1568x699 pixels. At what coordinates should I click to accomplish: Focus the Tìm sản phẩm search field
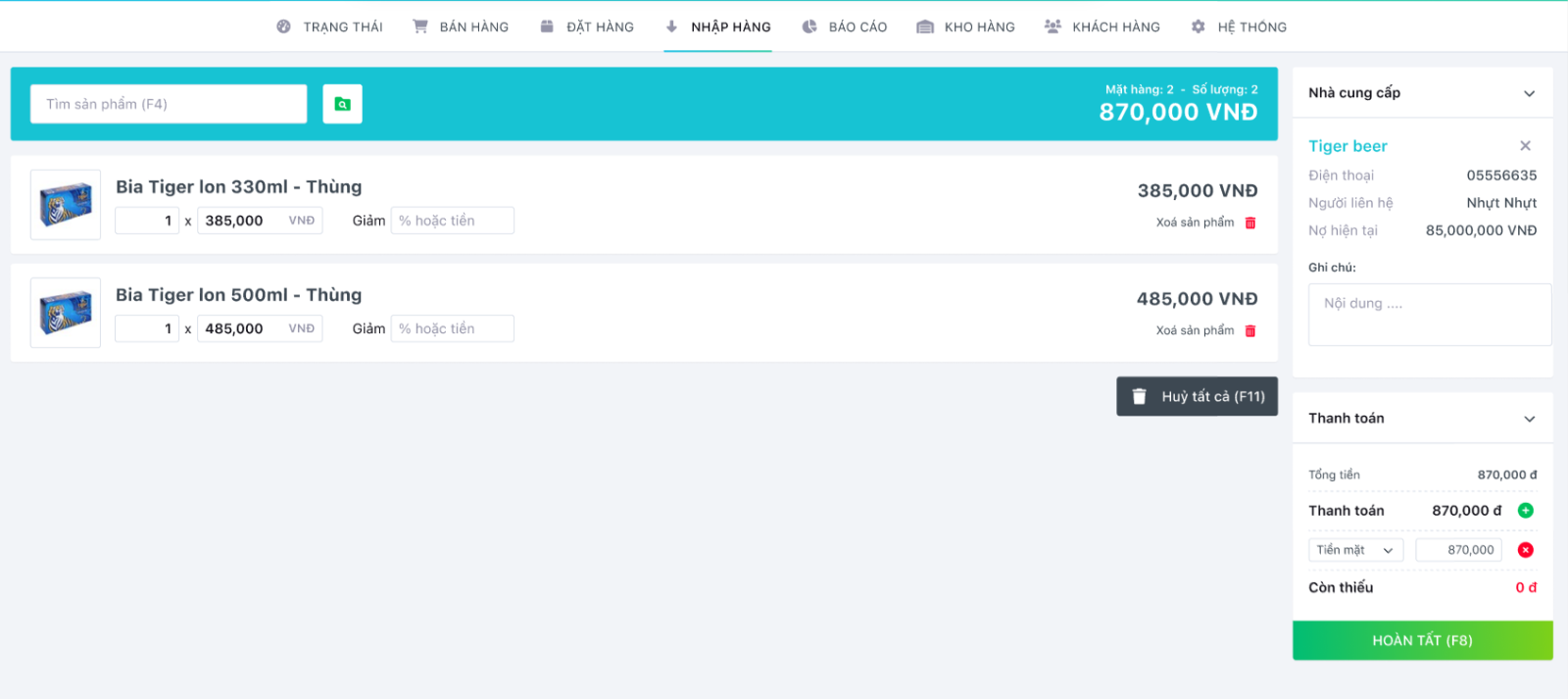pyautogui.click(x=169, y=104)
